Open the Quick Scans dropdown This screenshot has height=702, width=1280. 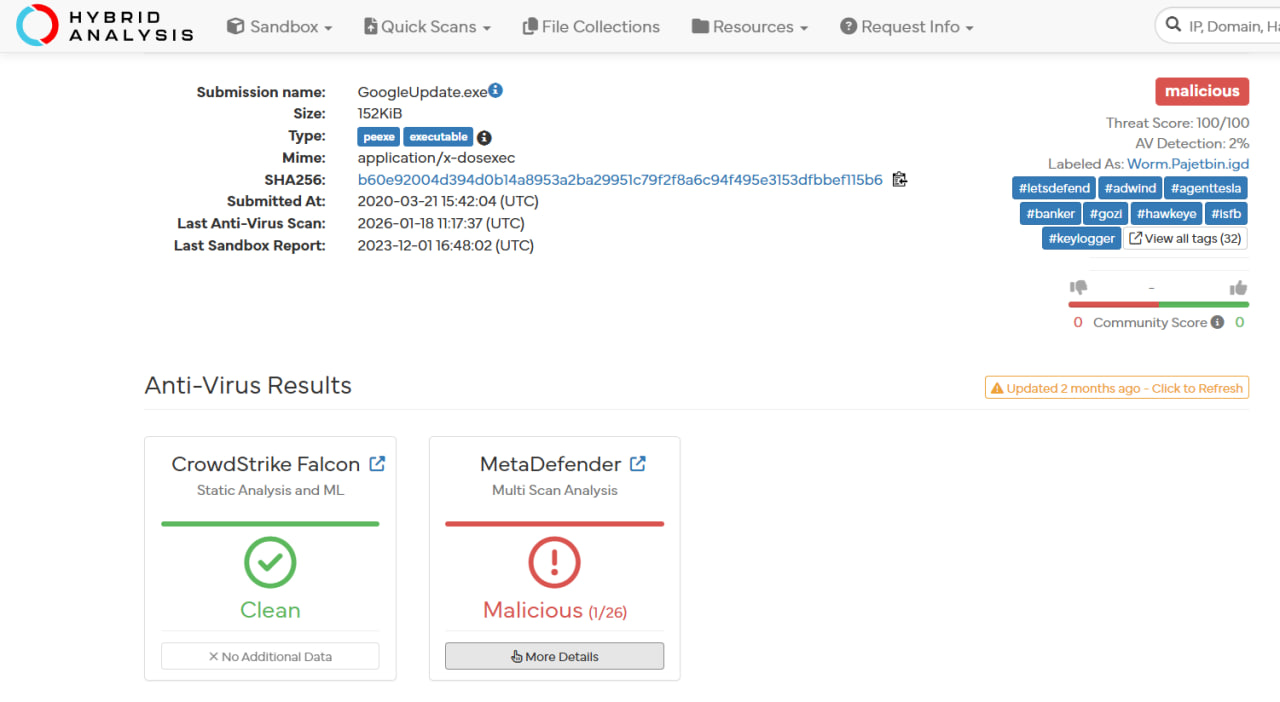tap(427, 27)
